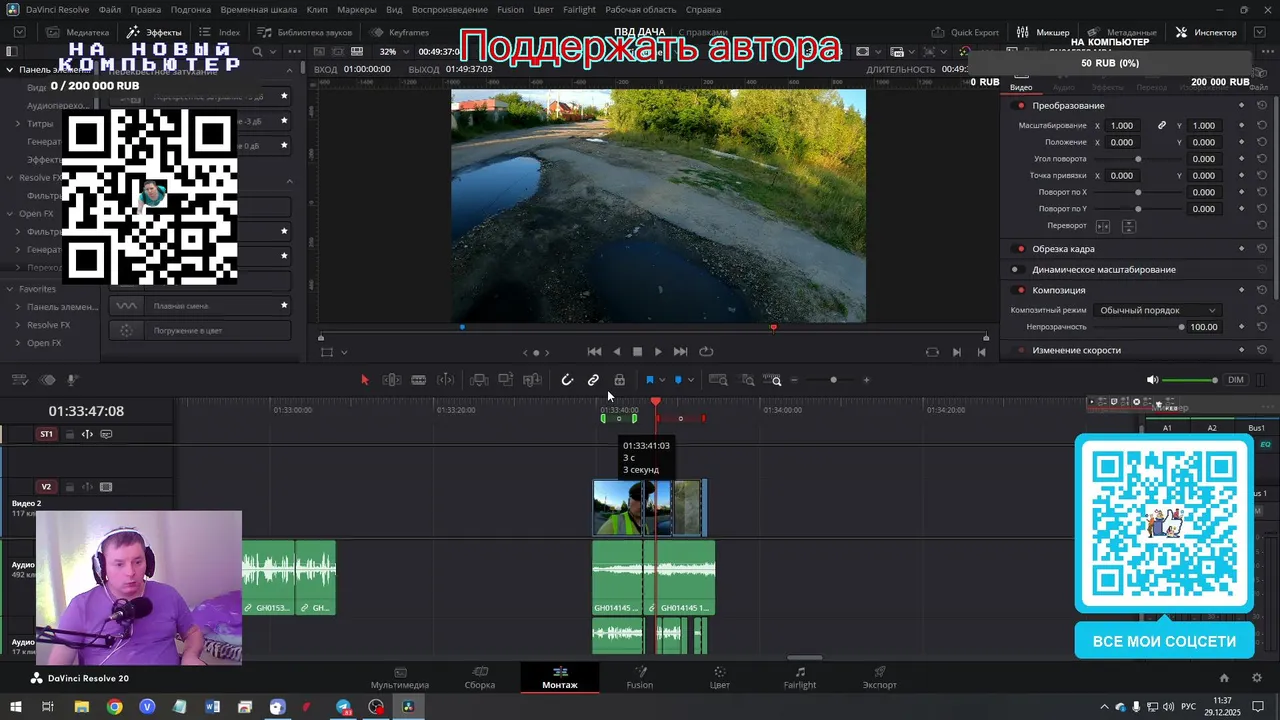Viewport: 1280px width, 720px height.
Task: Enable Динамическое масштабирование switch
Action: point(1016,270)
